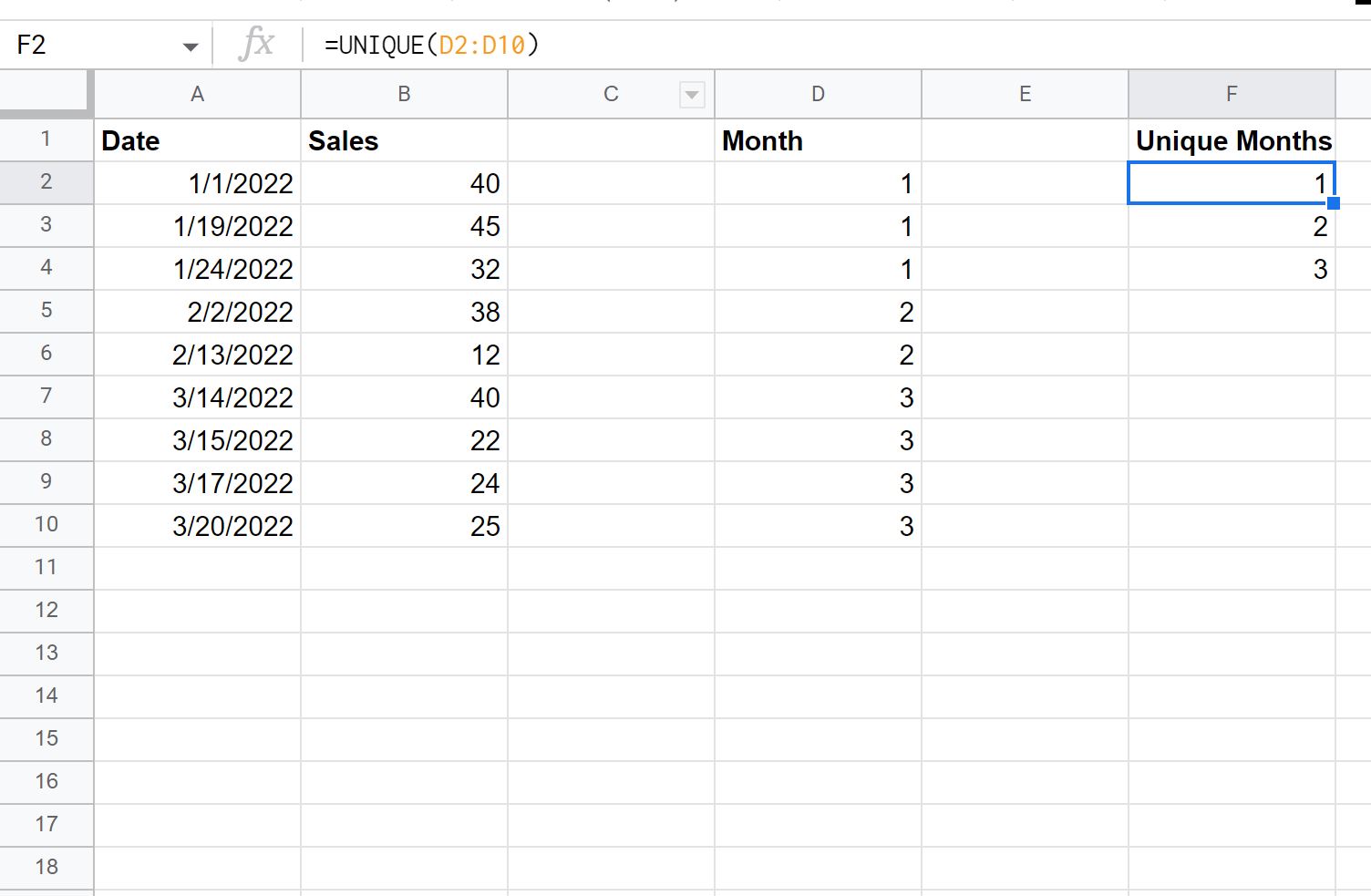Select column A header
Viewport: 1371px width, 896px height.
[197, 94]
